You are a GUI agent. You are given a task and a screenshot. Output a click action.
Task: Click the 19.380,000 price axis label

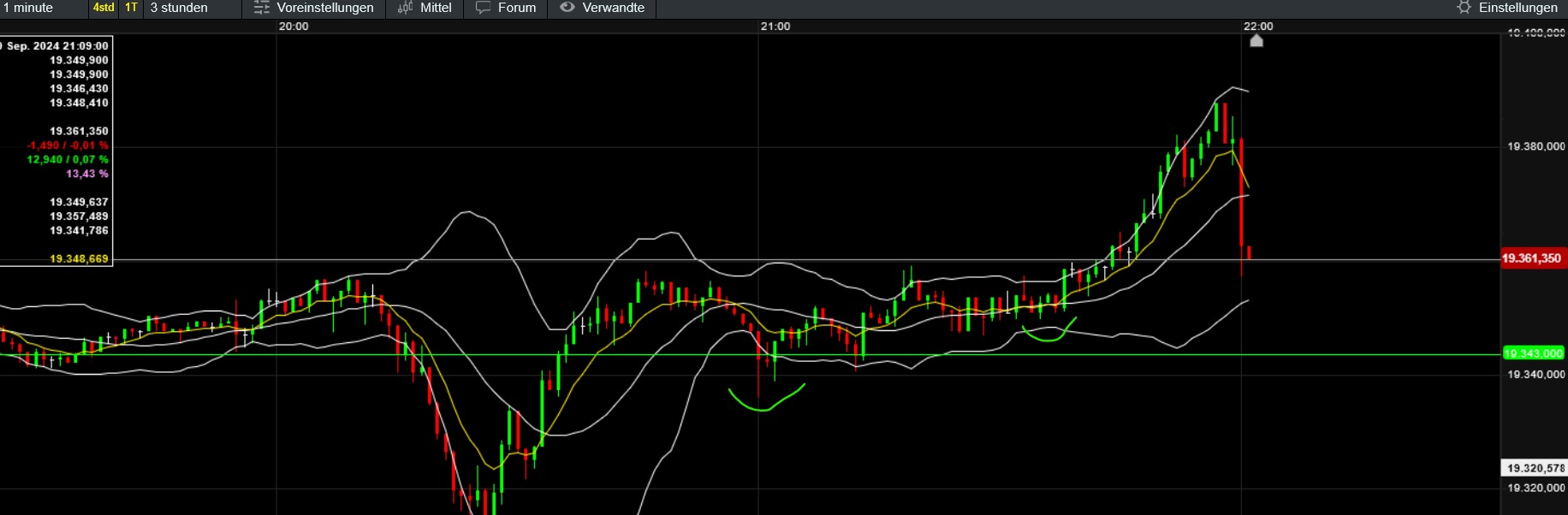pyautogui.click(x=1535, y=146)
